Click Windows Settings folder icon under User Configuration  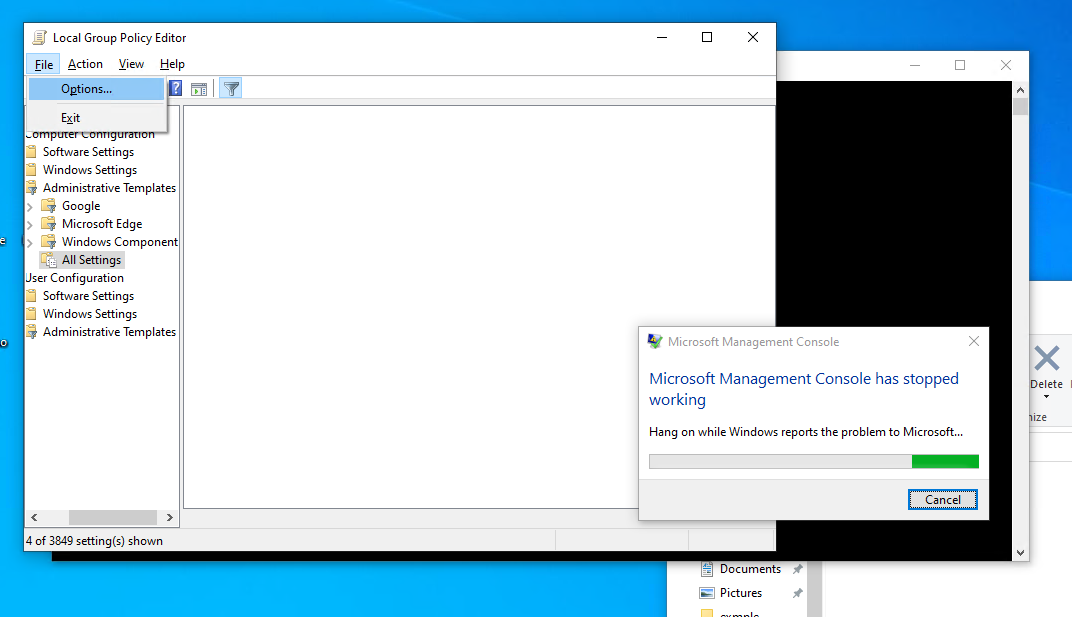31,314
